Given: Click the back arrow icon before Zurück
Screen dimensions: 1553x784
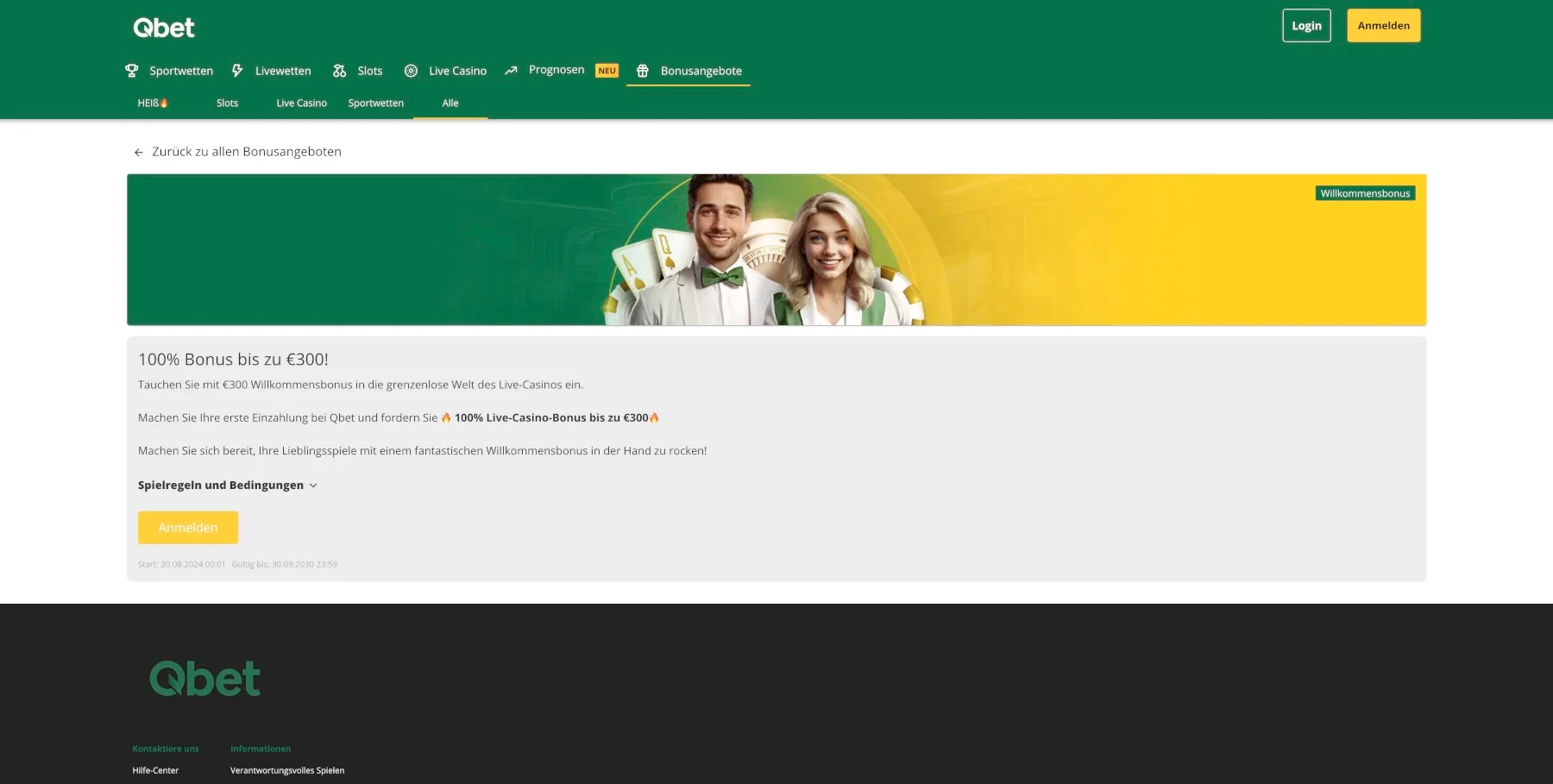Looking at the screenshot, I should point(139,153).
